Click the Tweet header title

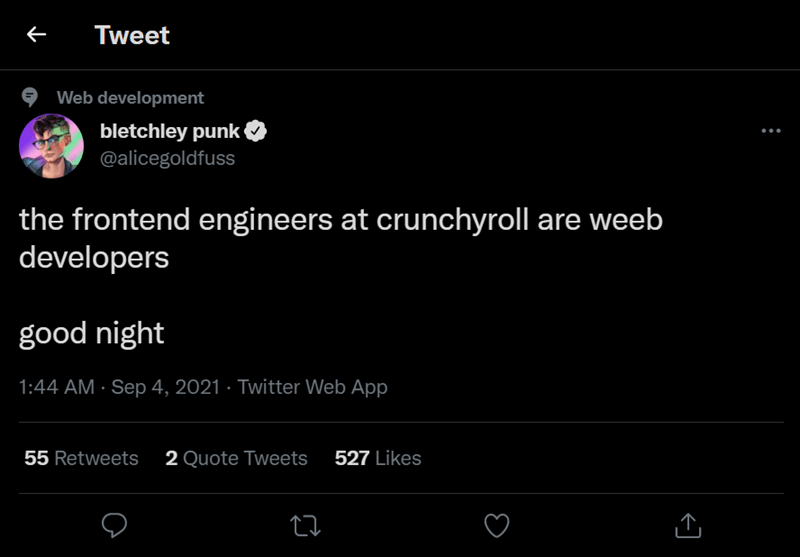point(132,35)
